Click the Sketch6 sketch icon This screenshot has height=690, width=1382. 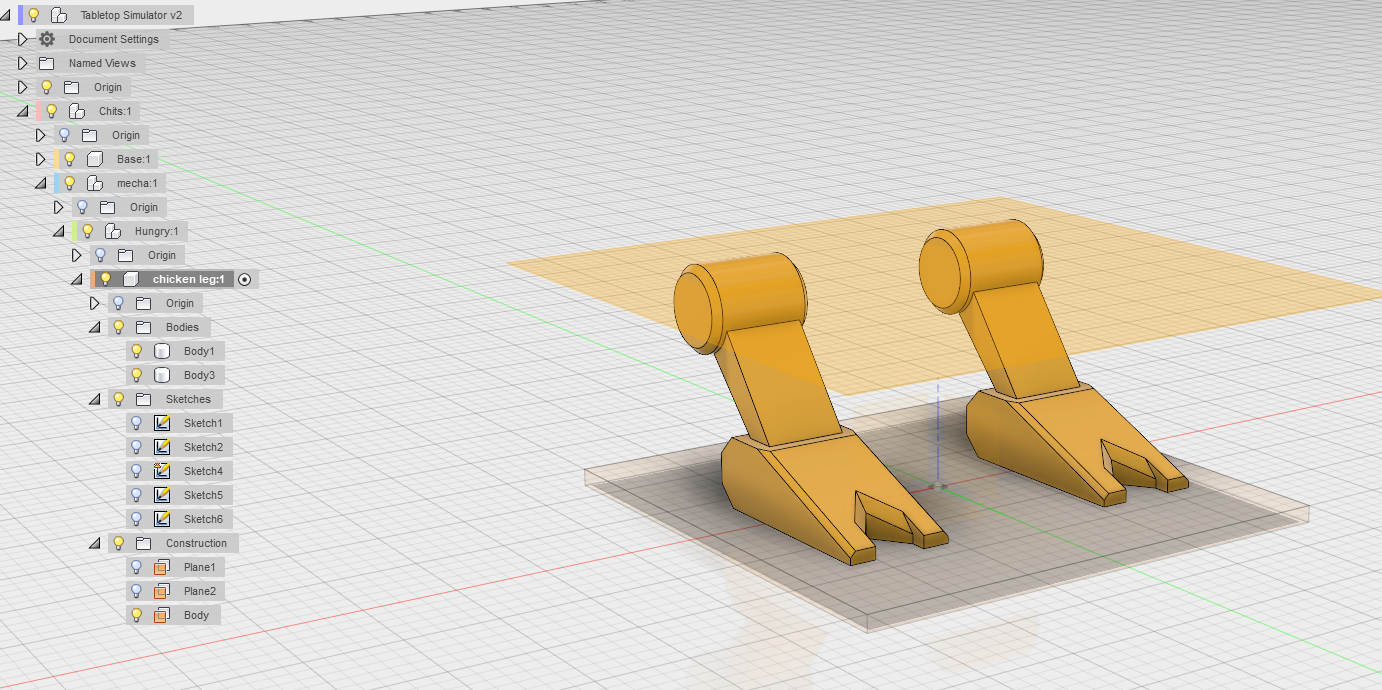click(x=162, y=519)
